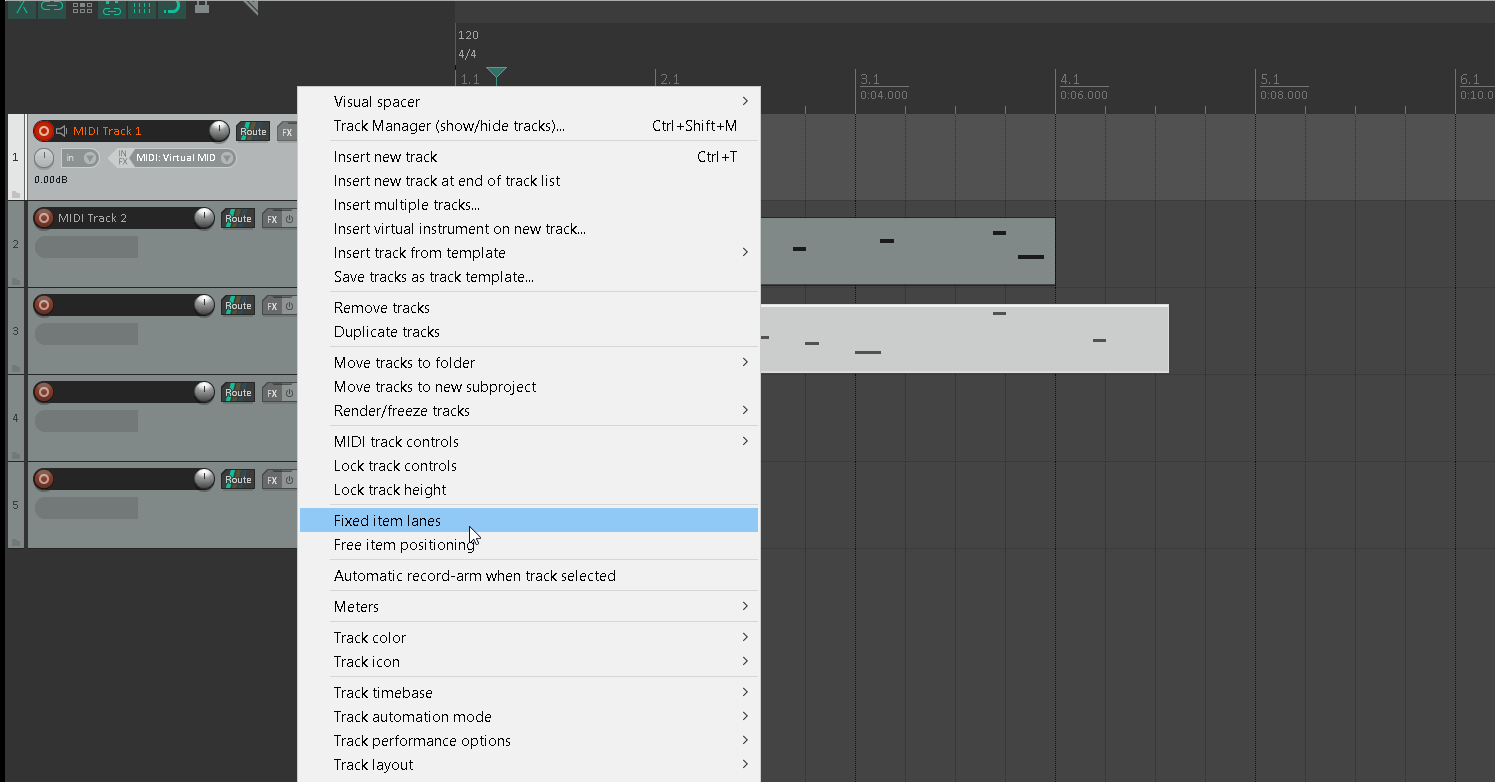This screenshot has width=1495, height=782.
Task: Select Fixed item lanes menu entry
Action: point(387,520)
